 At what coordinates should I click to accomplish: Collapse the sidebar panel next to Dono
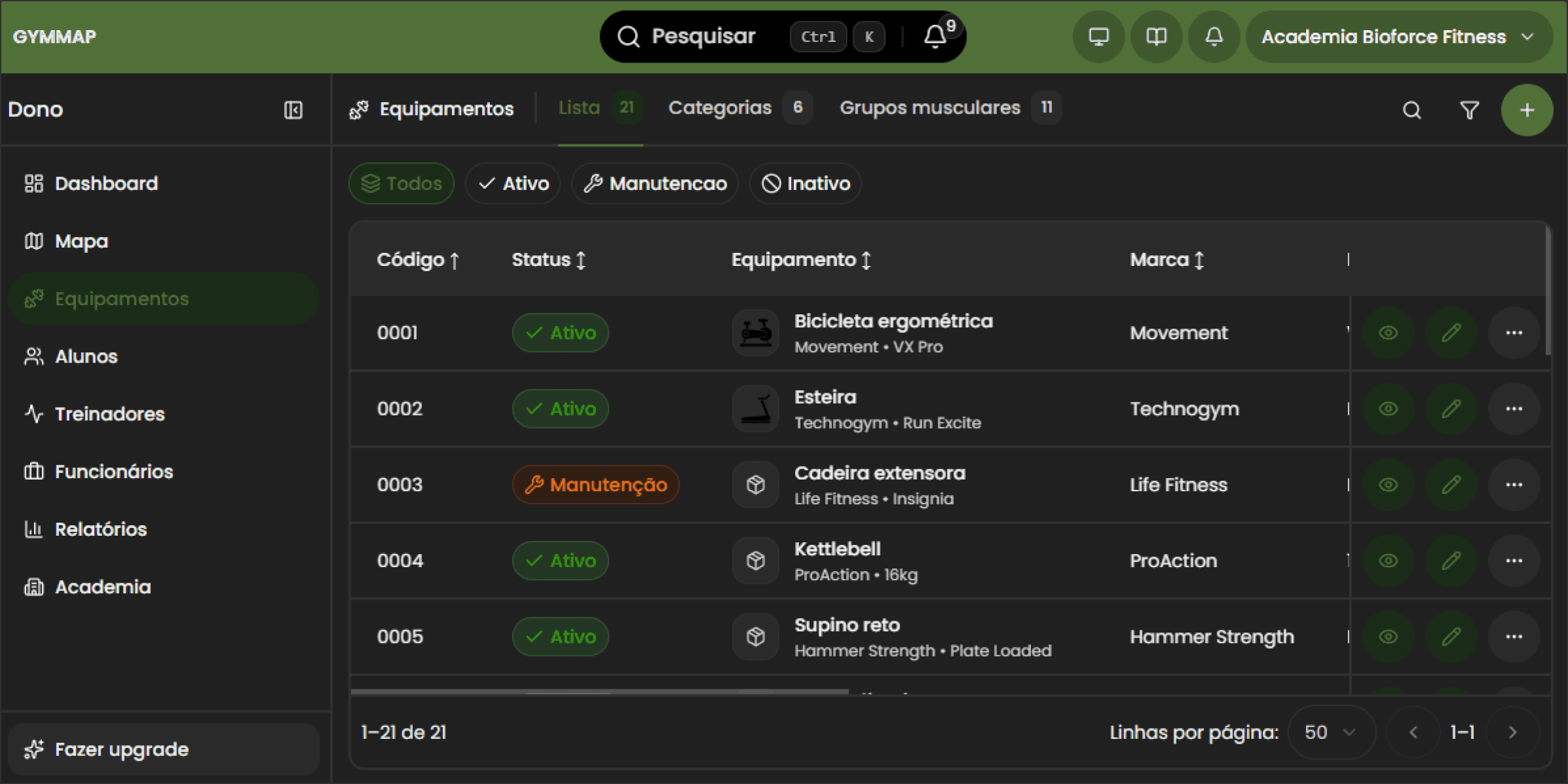(293, 110)
